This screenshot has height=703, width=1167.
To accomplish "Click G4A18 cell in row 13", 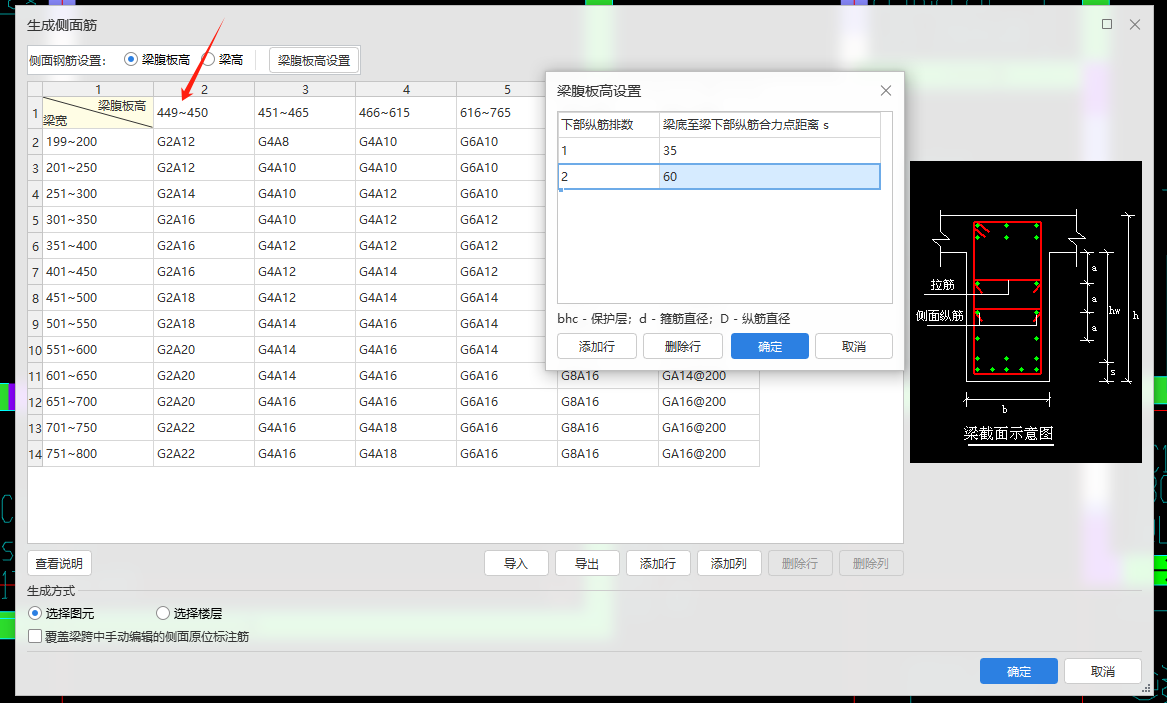I will pyautogui.click(x=406, y=428).
